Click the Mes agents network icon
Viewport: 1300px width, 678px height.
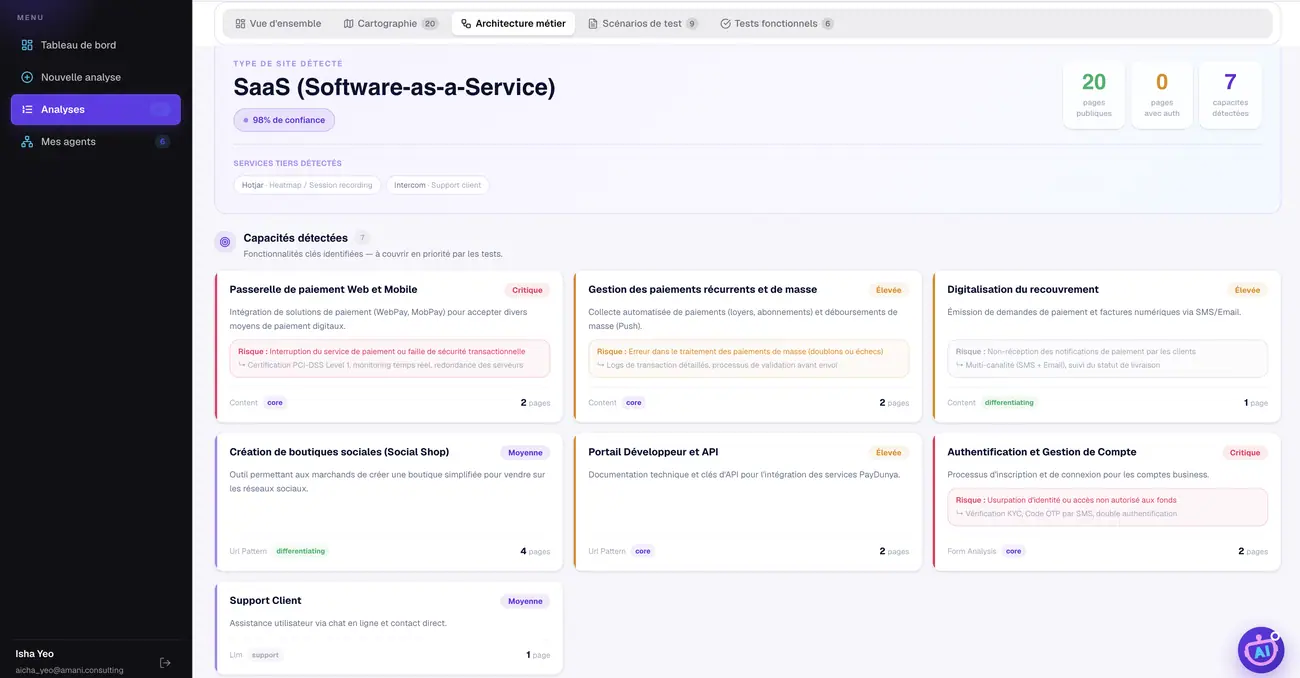click(x=27, y=141)
